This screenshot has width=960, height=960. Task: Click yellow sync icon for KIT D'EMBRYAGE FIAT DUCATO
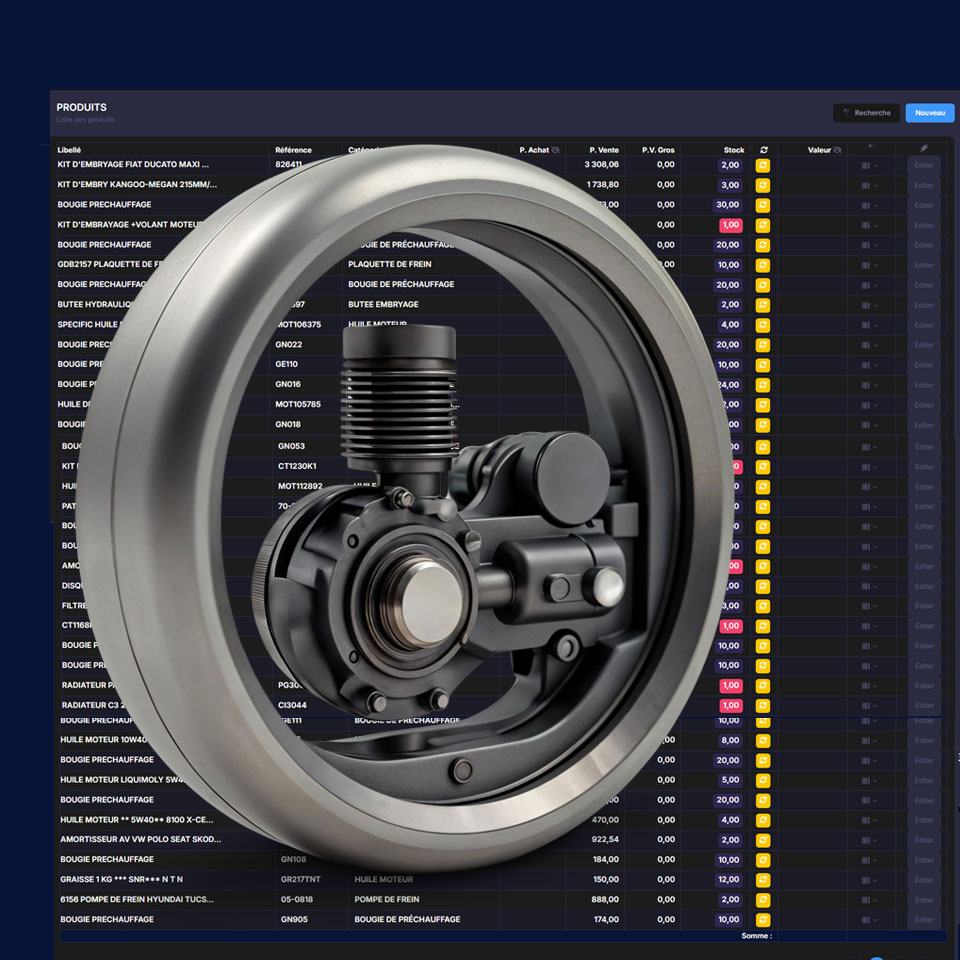763,165
